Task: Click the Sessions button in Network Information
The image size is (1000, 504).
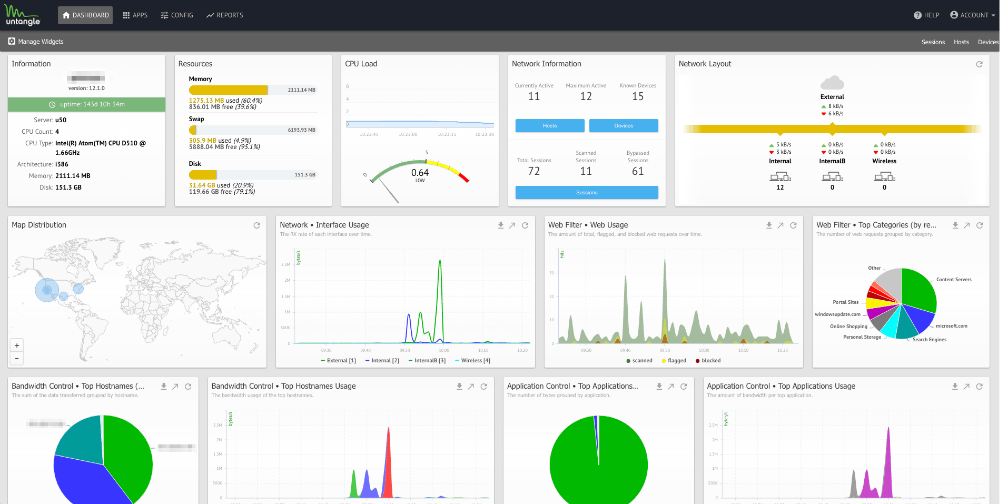Action: tap(587, 193)
